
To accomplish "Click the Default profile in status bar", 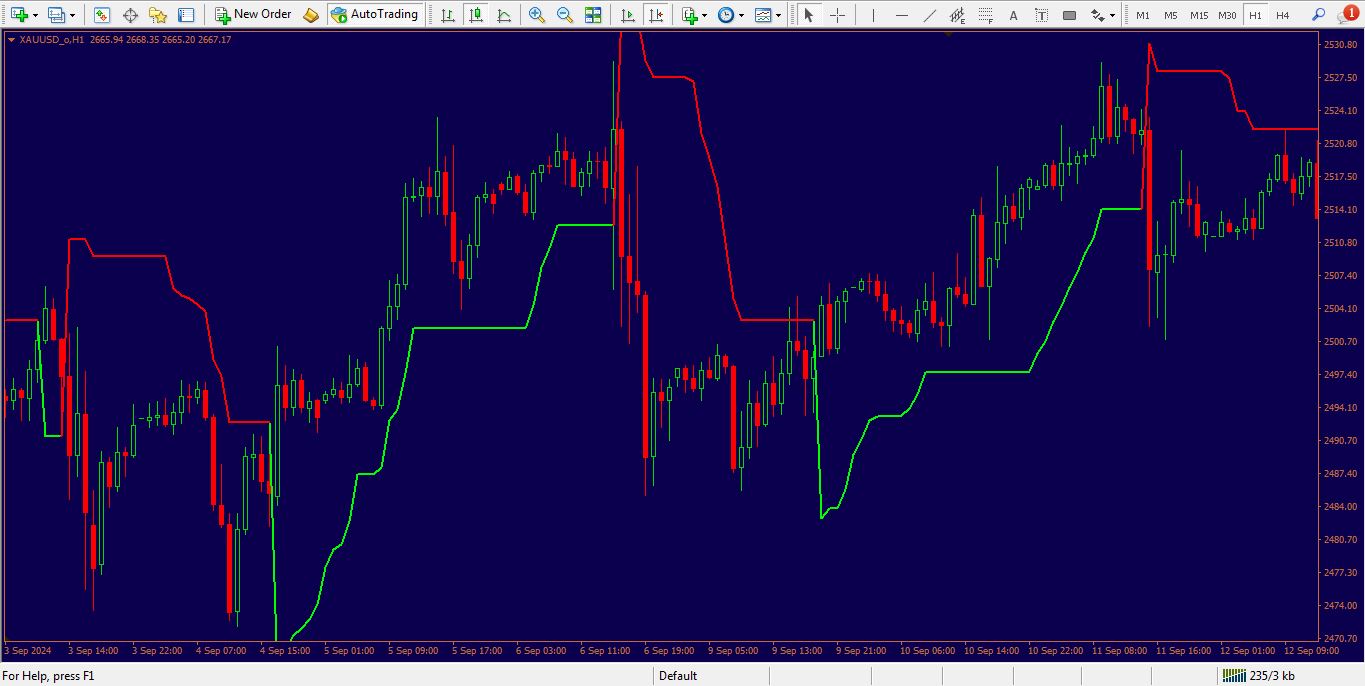I will point(678,676).
